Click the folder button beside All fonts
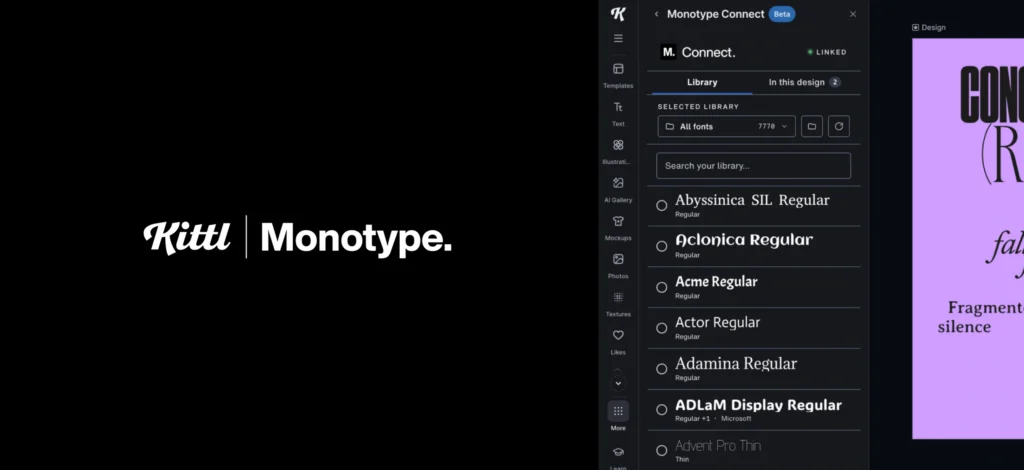The image size is (1024, 470). tap(812, 127)
